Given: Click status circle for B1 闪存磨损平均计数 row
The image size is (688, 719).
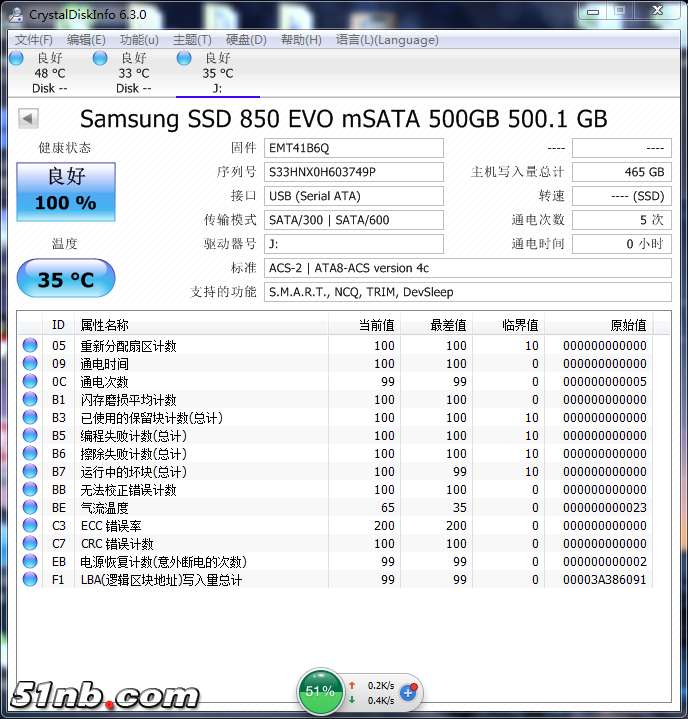Looking at the screenshot, I should pos(30,400).
